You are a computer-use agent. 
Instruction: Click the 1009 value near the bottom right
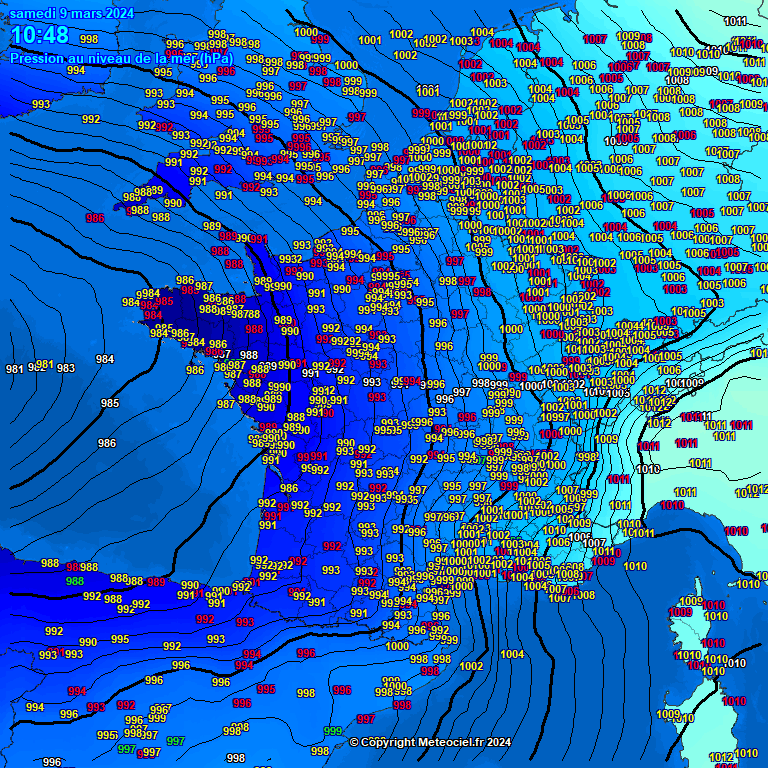point(668,714)
